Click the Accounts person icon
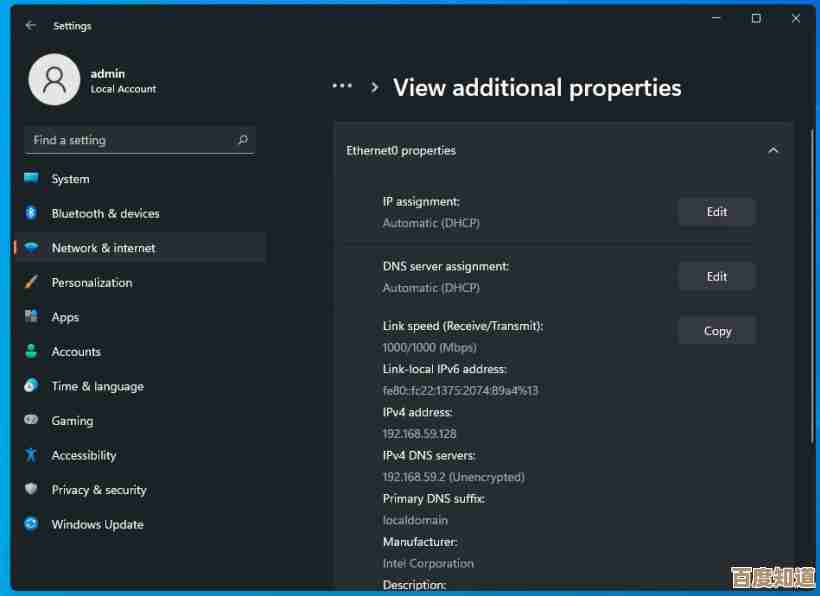The width and height of the screenshot is (820, 596). 31,352
